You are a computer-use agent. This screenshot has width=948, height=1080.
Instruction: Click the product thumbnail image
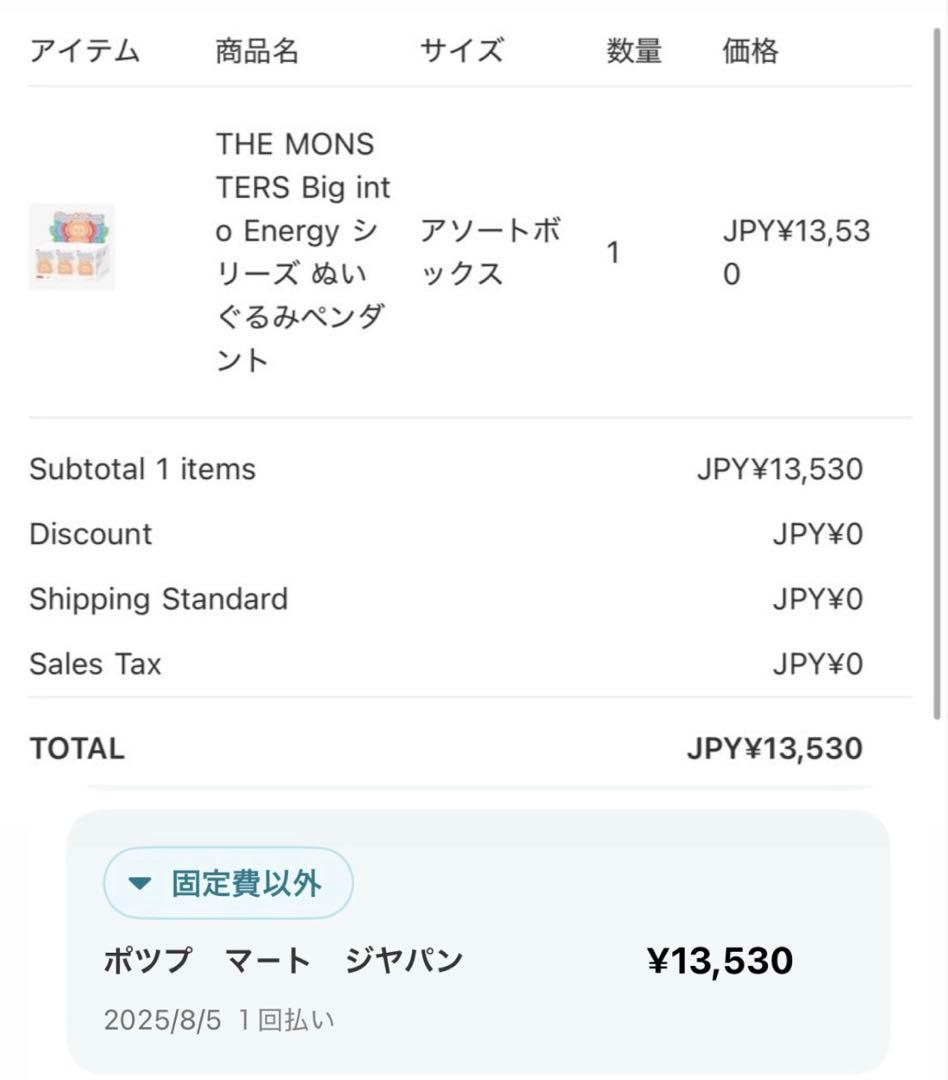point(71,247)
